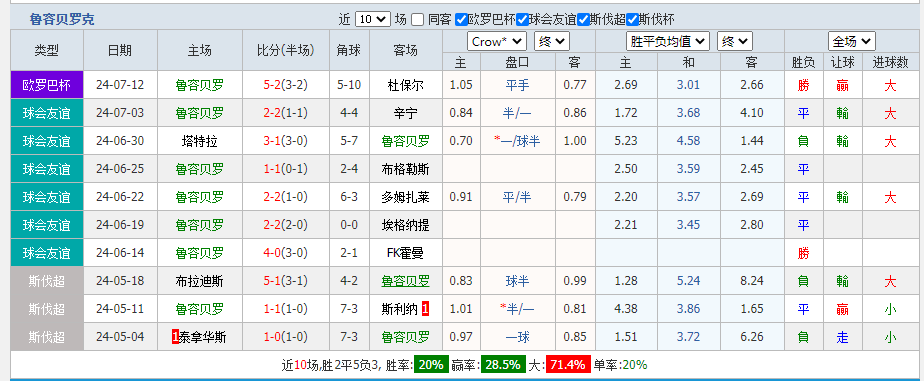Click the 2-2(1-1) score against 辛宁
Screen dimensions: 924x381
(x=286, y=113)
